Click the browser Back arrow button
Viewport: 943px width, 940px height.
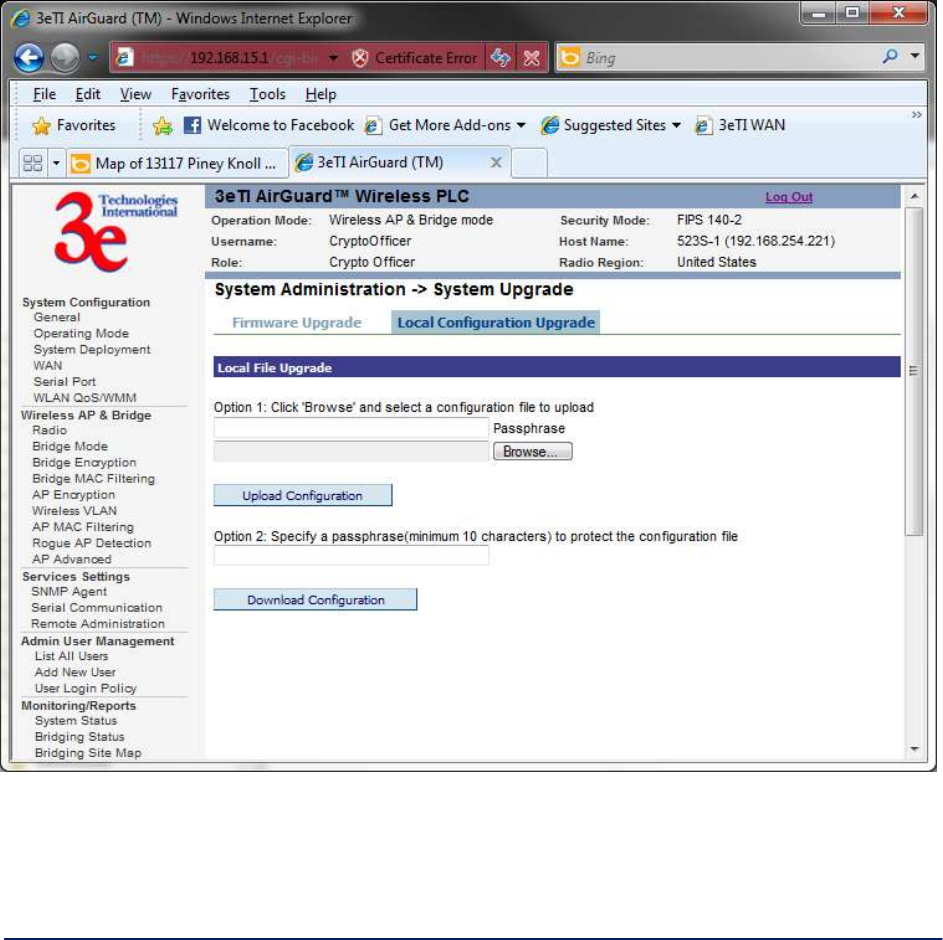(x=29, y=58)
